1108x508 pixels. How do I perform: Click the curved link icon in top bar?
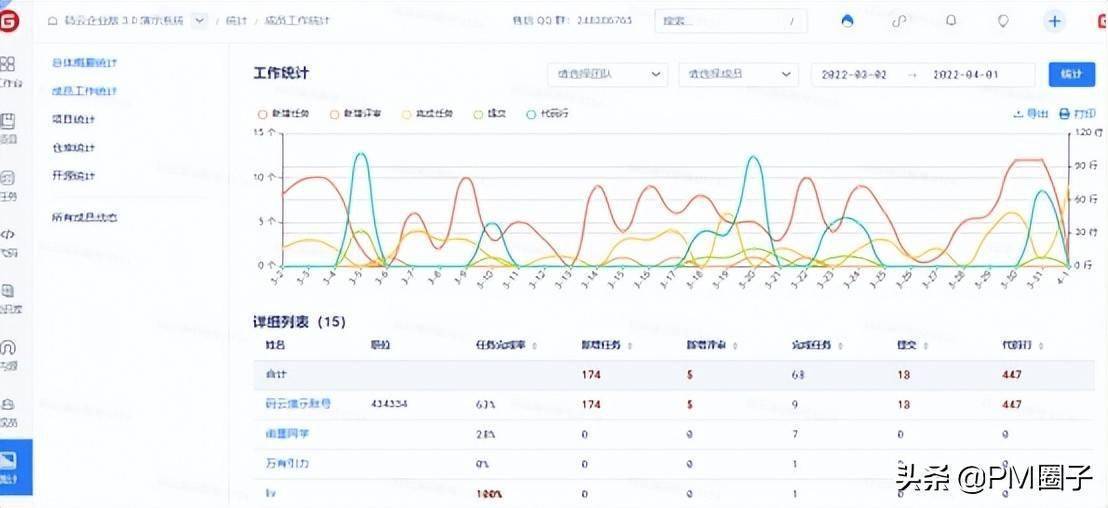coord(899,20)
